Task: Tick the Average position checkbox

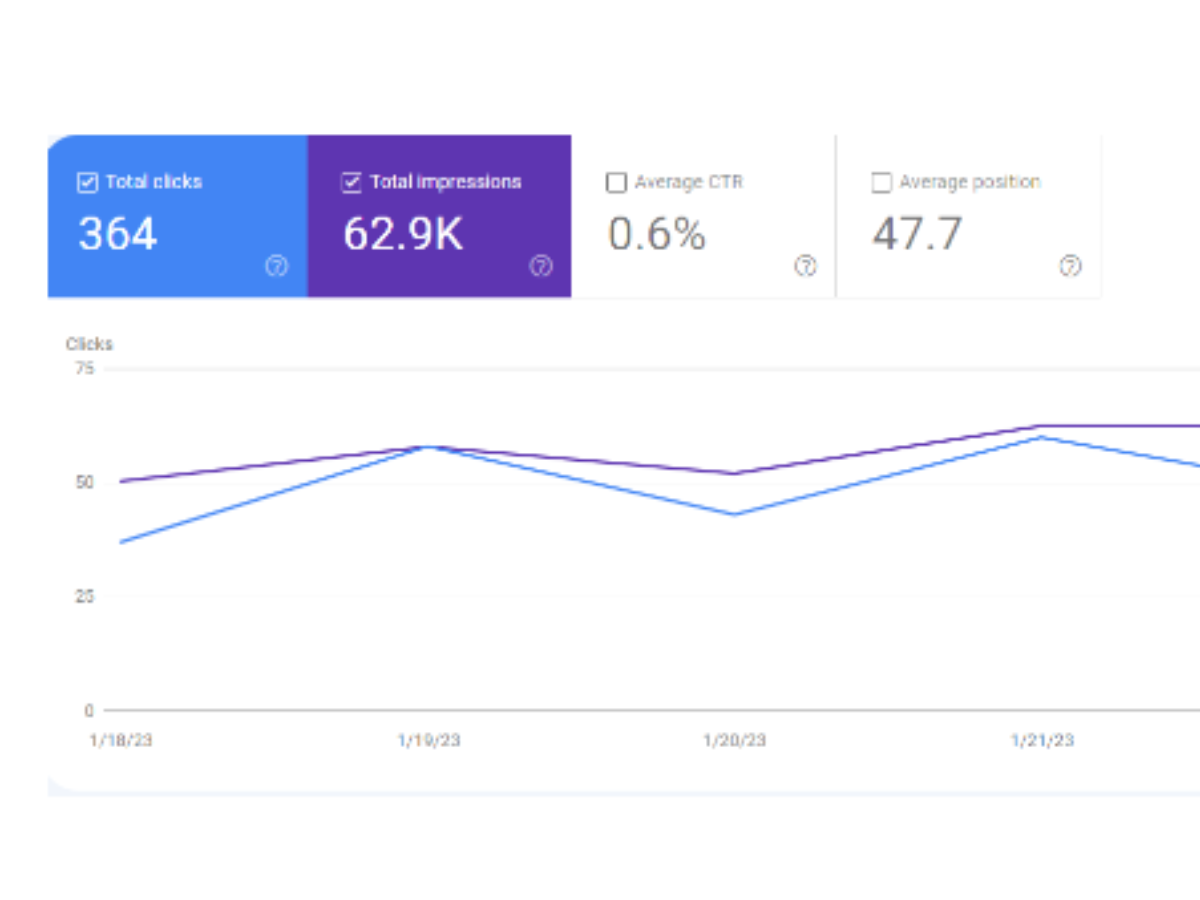Action: click(x=881, y=183)
